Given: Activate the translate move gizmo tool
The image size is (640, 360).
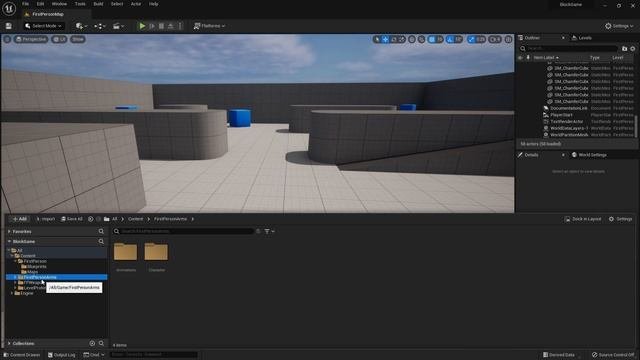Looking at the screenshot, I should click(385, 39).
